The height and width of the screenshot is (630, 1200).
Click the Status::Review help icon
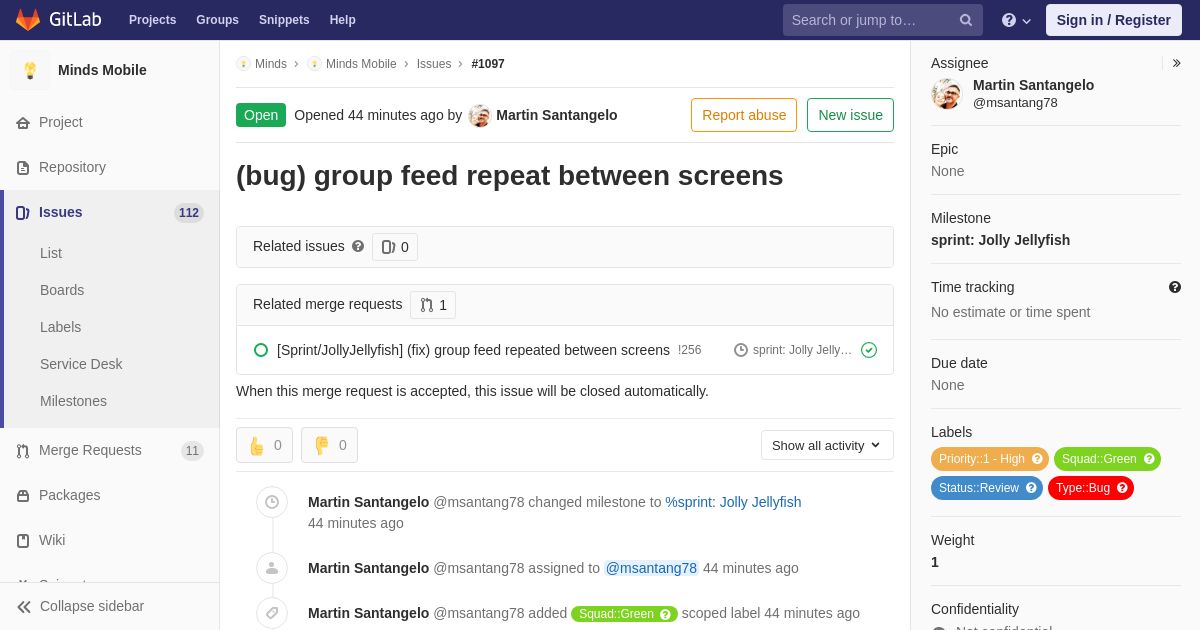(x=1031, y=488)
